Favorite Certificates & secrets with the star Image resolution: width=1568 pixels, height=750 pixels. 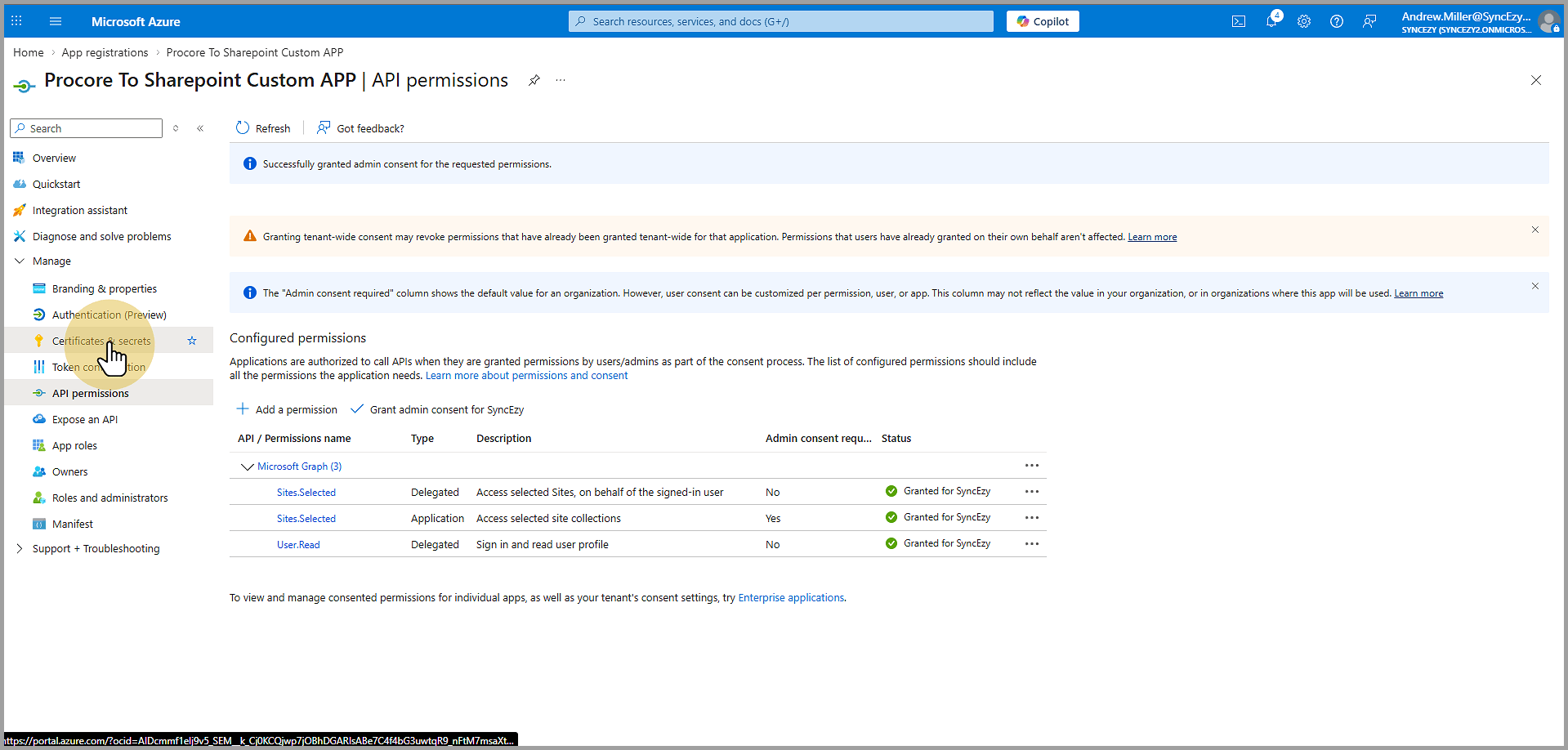192,341
